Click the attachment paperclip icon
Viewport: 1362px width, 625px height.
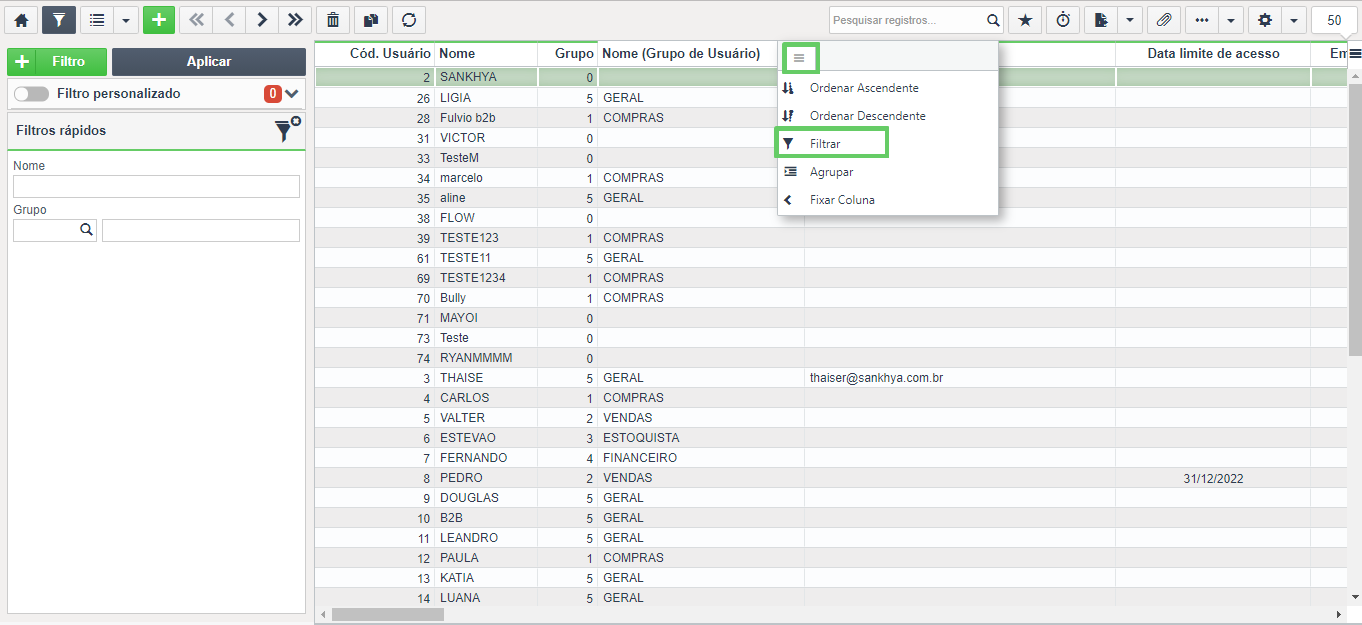tap(1163, 20)
